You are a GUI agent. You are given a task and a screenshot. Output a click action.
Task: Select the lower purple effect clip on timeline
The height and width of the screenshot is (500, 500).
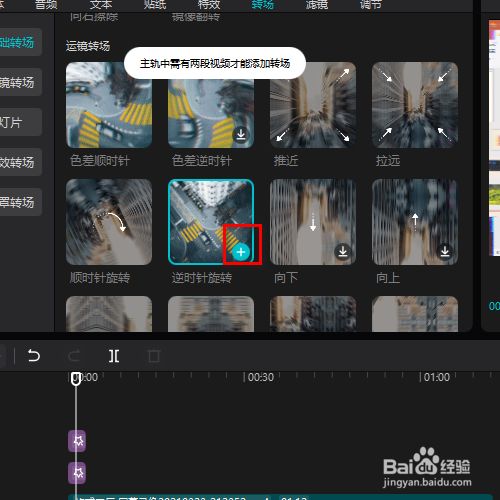click(x=77, y=472)
